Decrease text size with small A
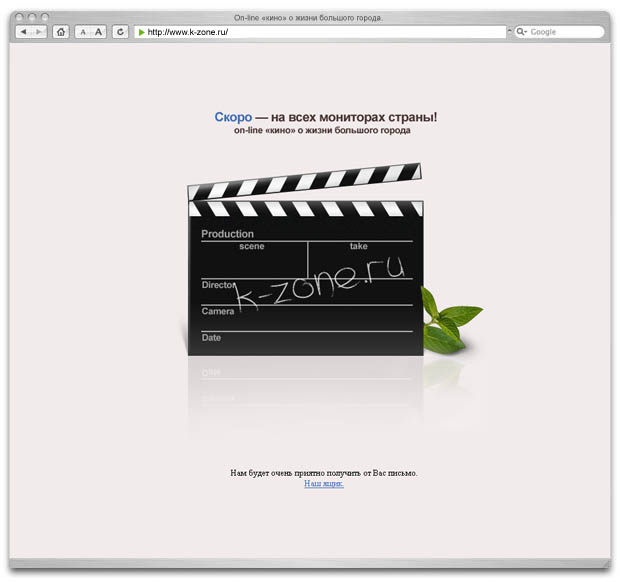 (x=83, y=32)
